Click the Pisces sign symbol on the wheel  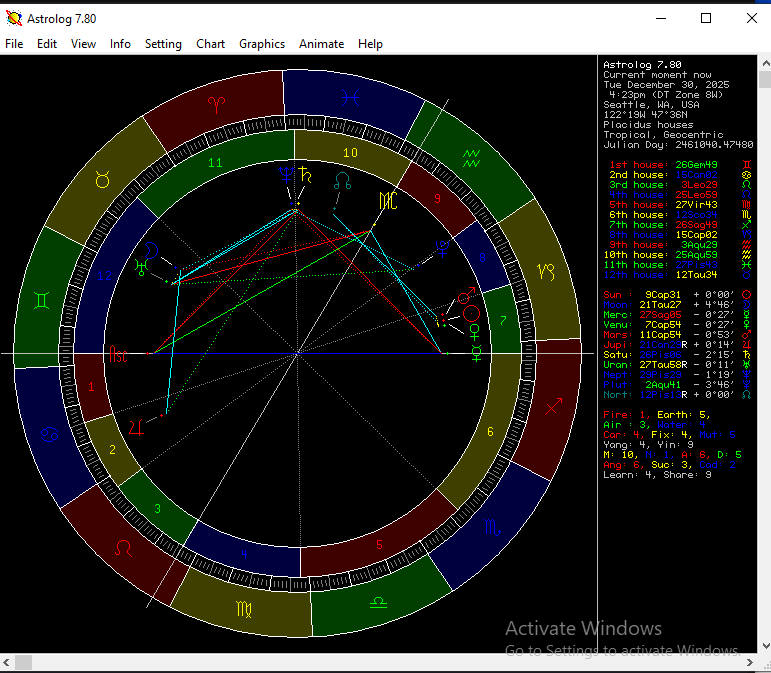(x=349, y=97)
